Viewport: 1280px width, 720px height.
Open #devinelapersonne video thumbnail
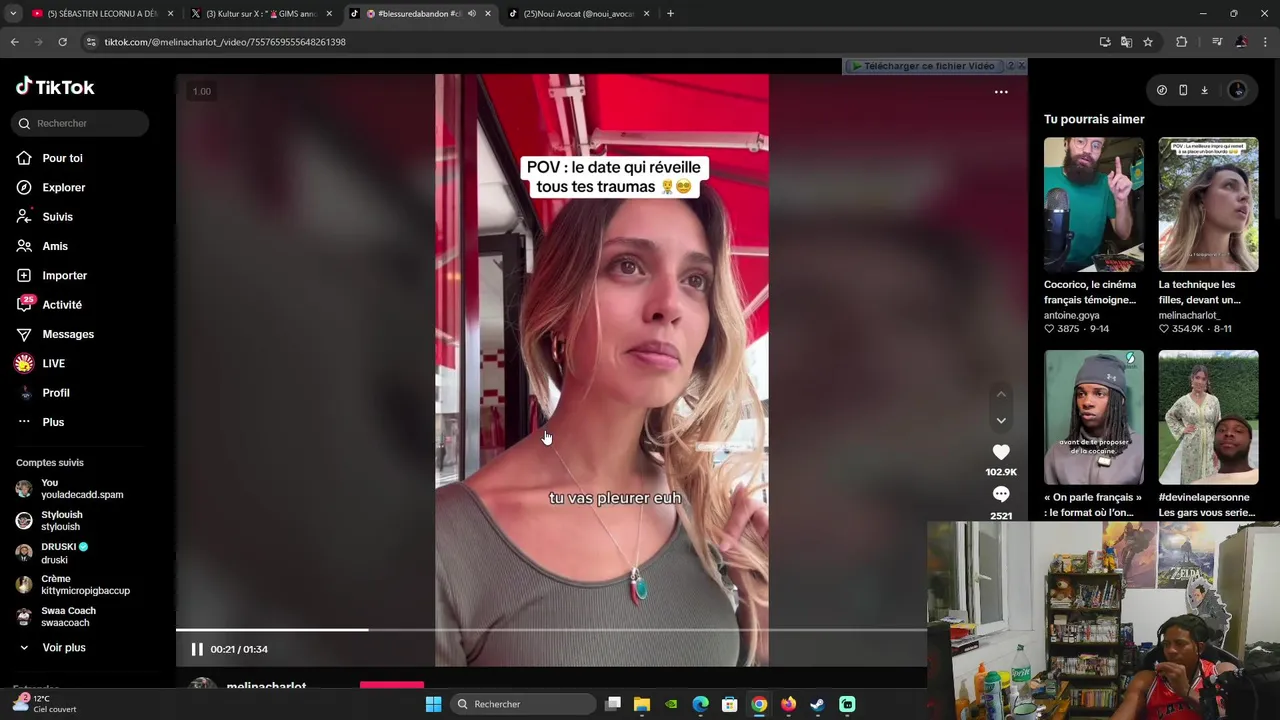pyautogui.click(x=1208, y=417)
